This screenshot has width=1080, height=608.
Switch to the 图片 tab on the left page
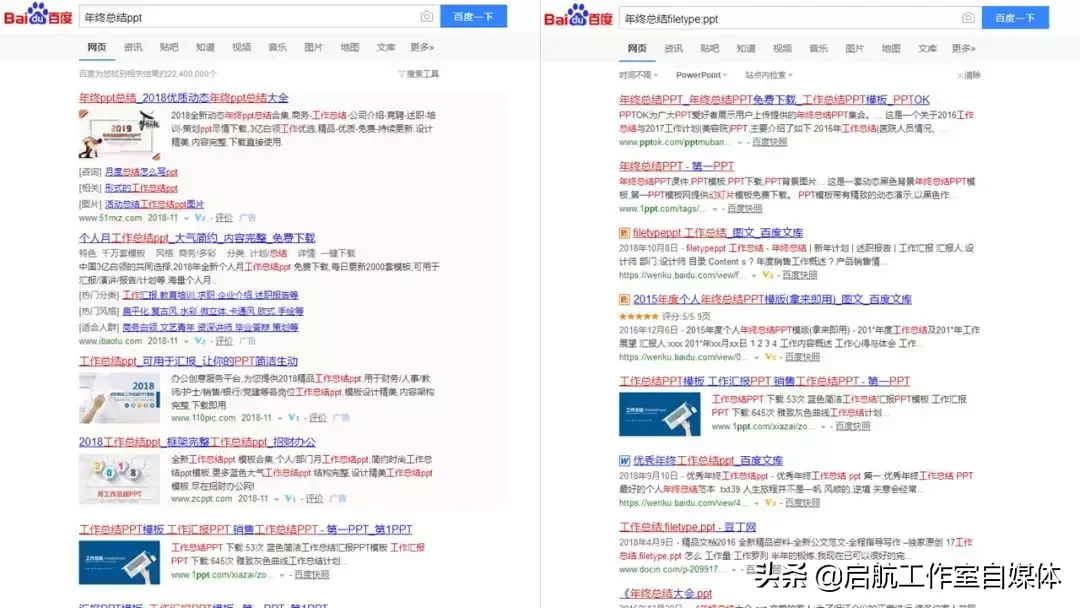(x=314, y=47)
